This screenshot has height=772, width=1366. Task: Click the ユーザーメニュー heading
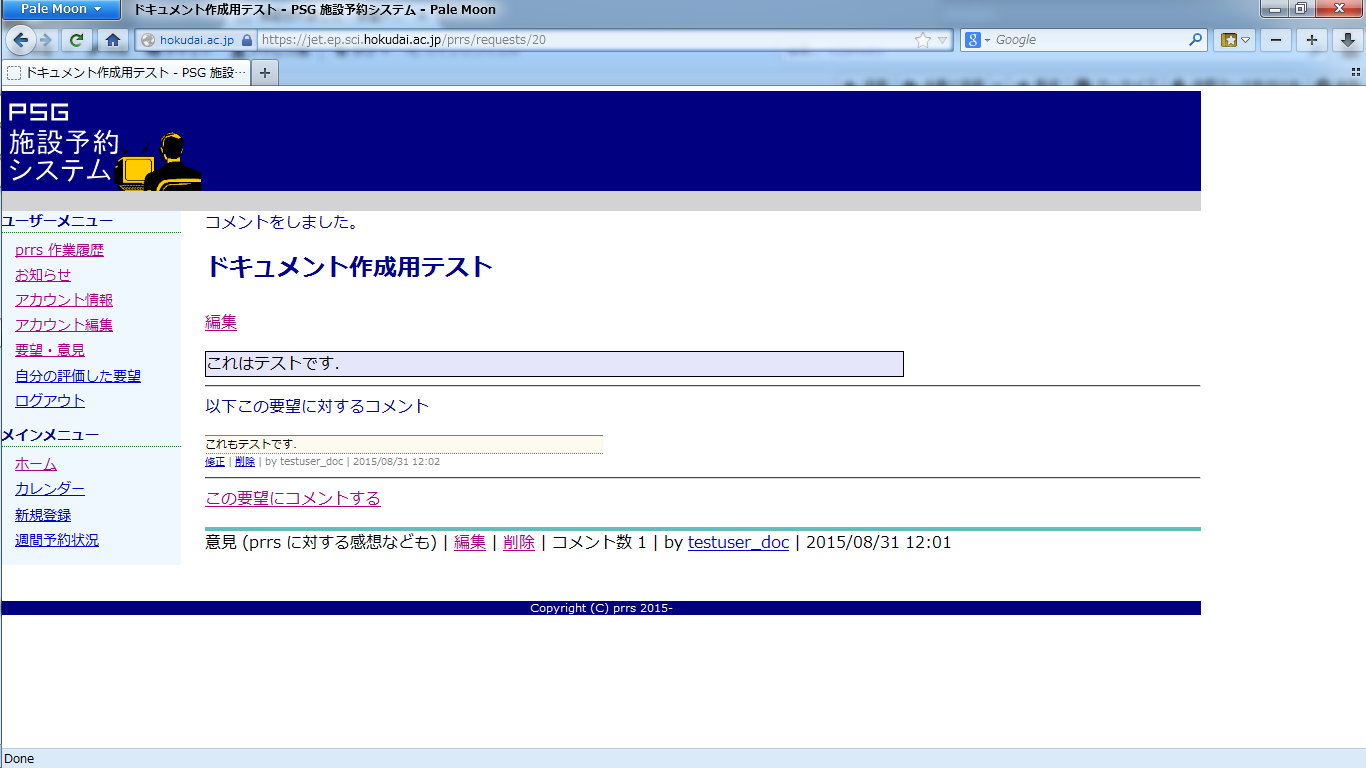click(57, 221)
